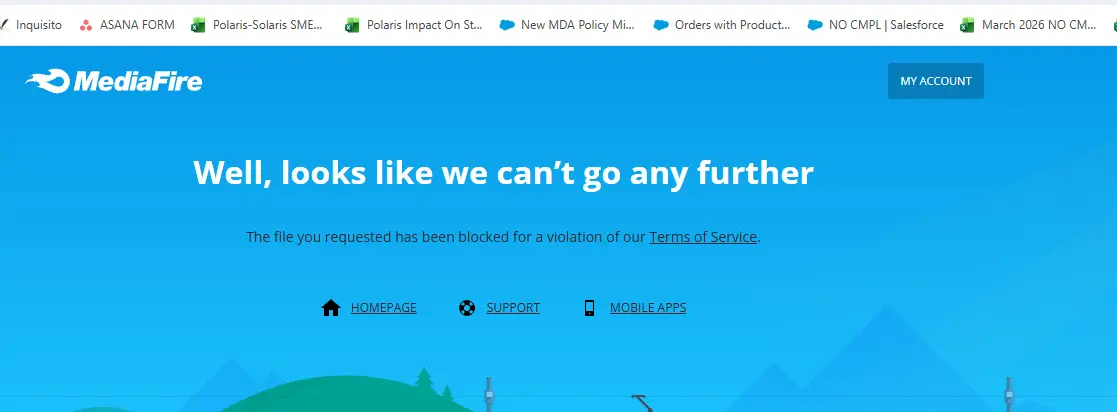The image size is (1117, 412).
Task: Open the Polaris-Solaris SME bookmark
Action: pyautogui.click(x=257, y=25)
